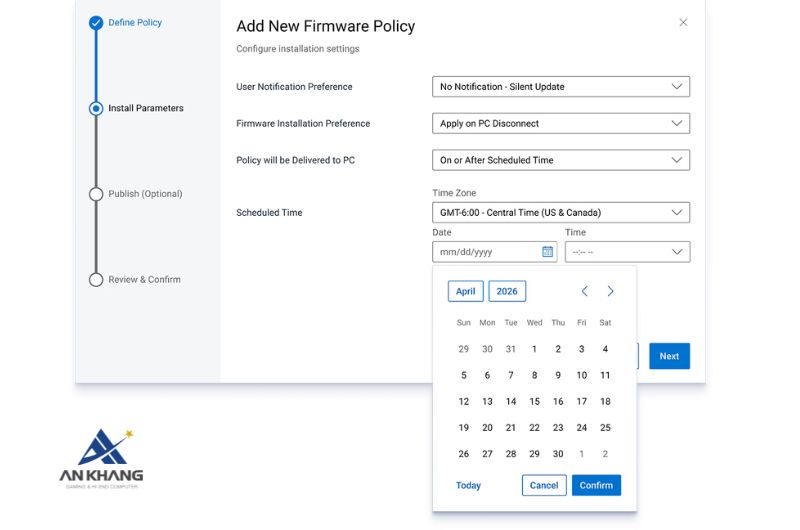Click the An Khang logo
Image resolution: width=800 pixels, height=530 pixels.
pyautogui.click(x=101, y=459)
